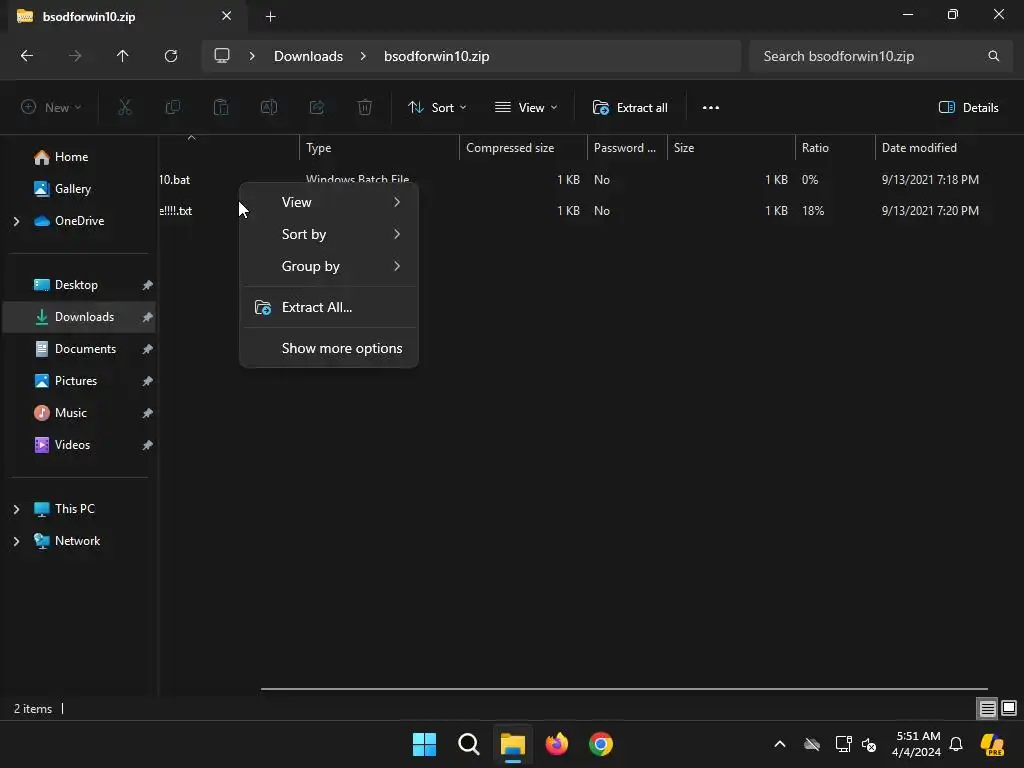
Task: Click the Rename icon in the toolbar
Action: coord(269,108)
